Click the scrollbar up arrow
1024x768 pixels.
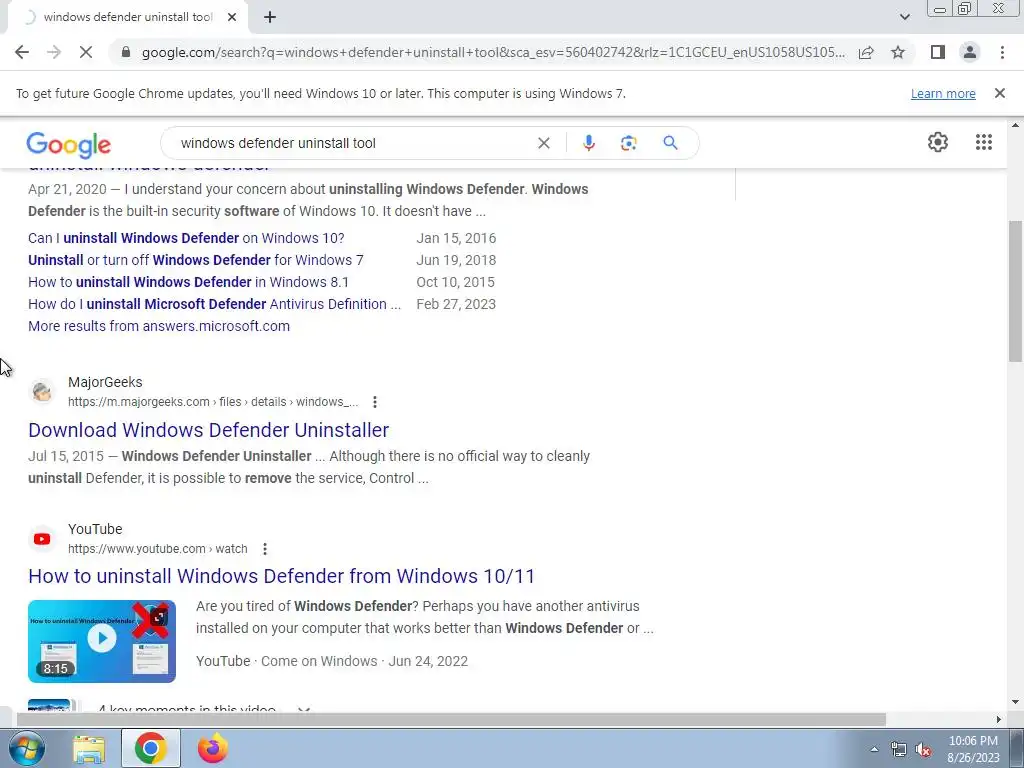pyautogui.click(x=1016, y=125)
